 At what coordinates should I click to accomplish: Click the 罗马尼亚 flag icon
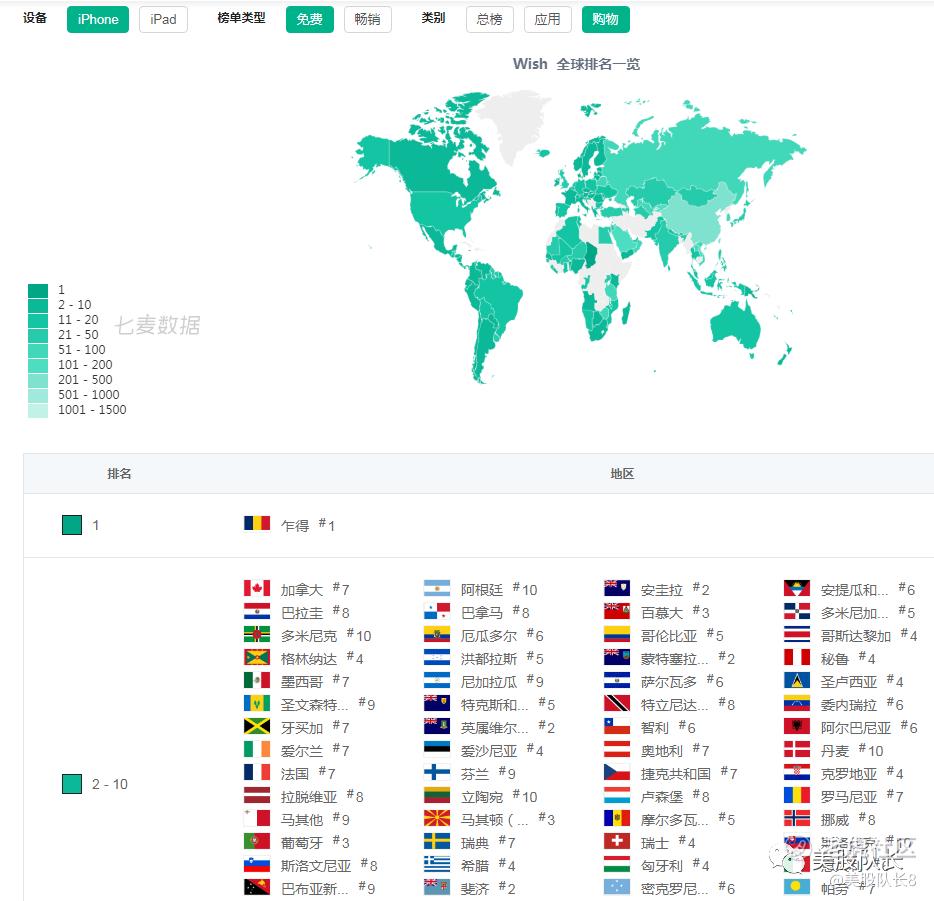point(797,795)
